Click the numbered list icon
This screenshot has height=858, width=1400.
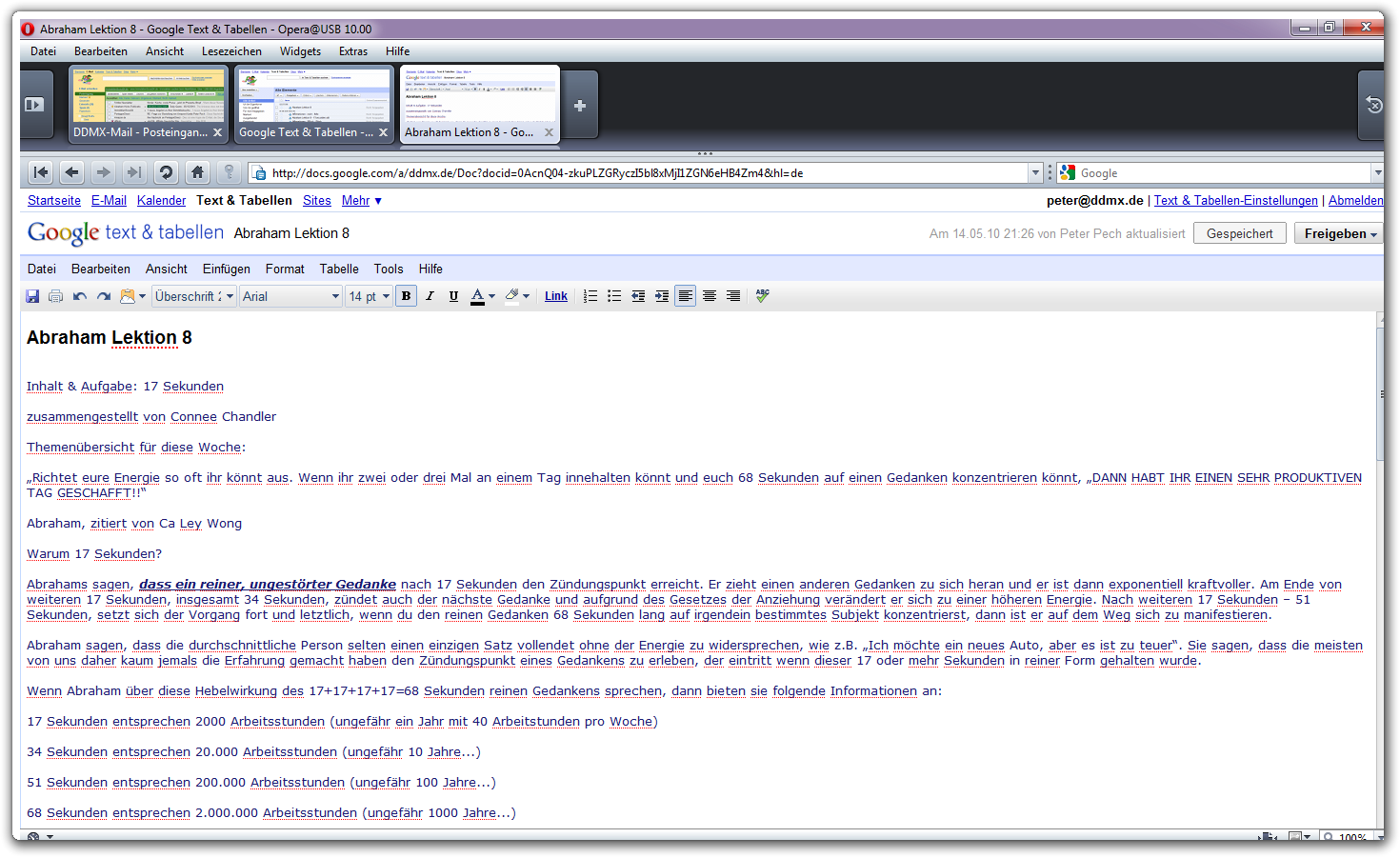590,296
